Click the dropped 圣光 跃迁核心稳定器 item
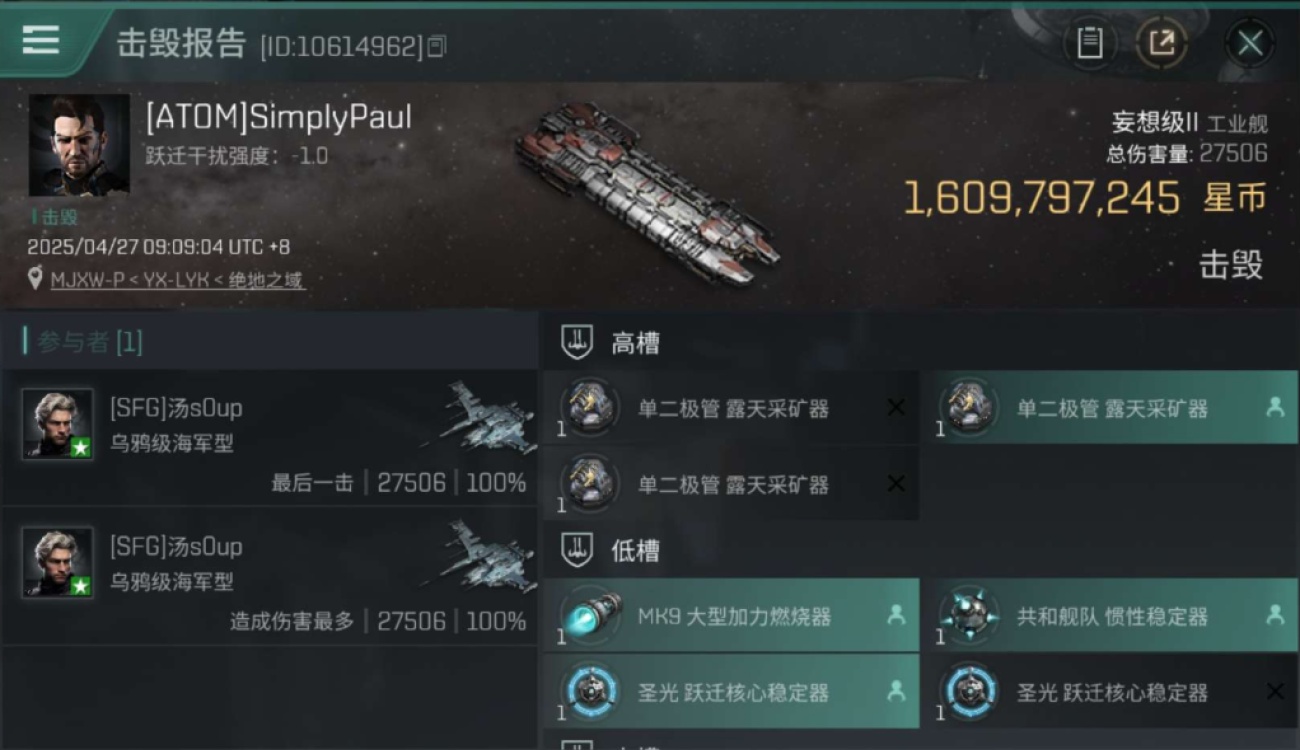 [731, 692]
